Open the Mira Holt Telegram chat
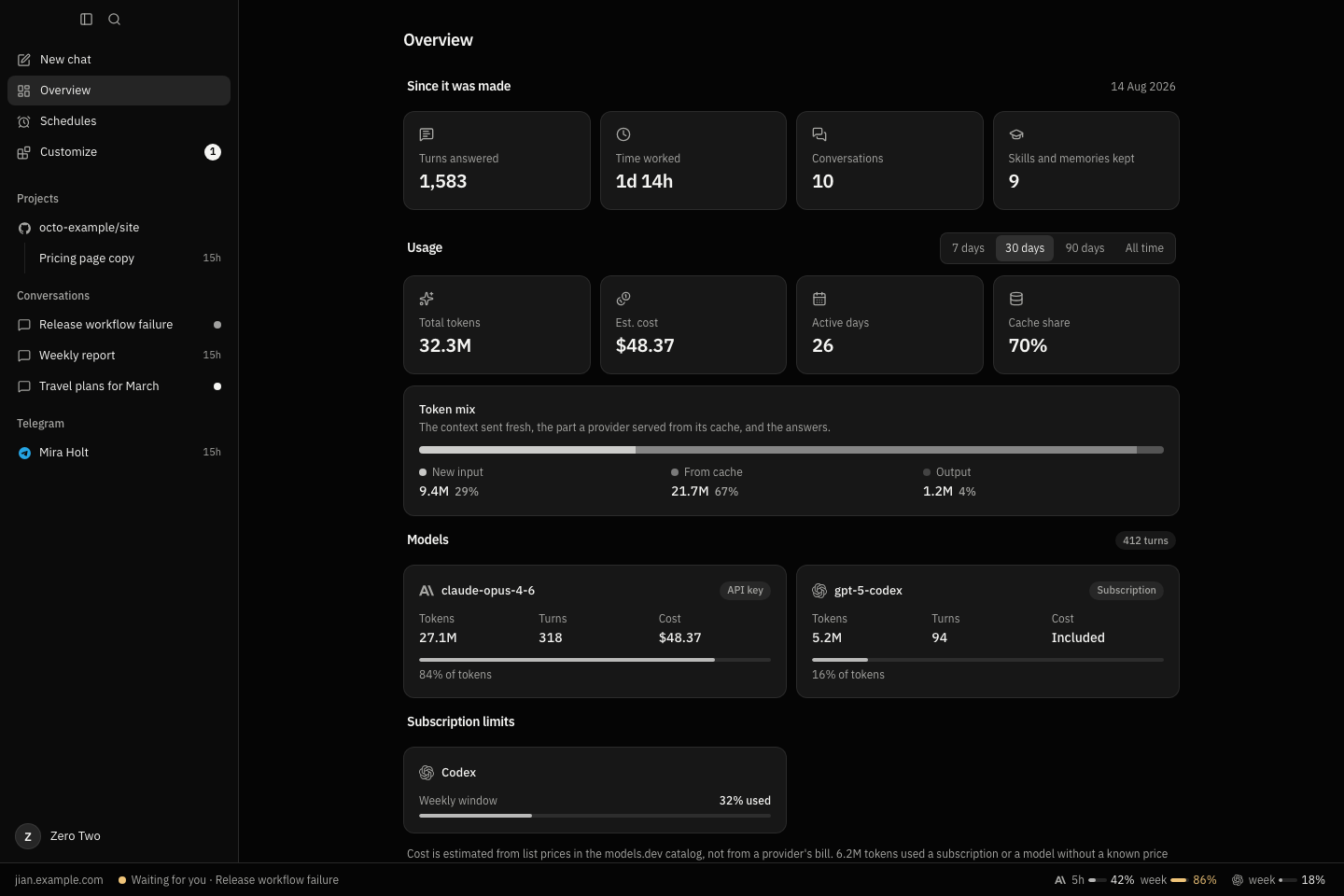The image size is (1344, 896). [119, 453]
